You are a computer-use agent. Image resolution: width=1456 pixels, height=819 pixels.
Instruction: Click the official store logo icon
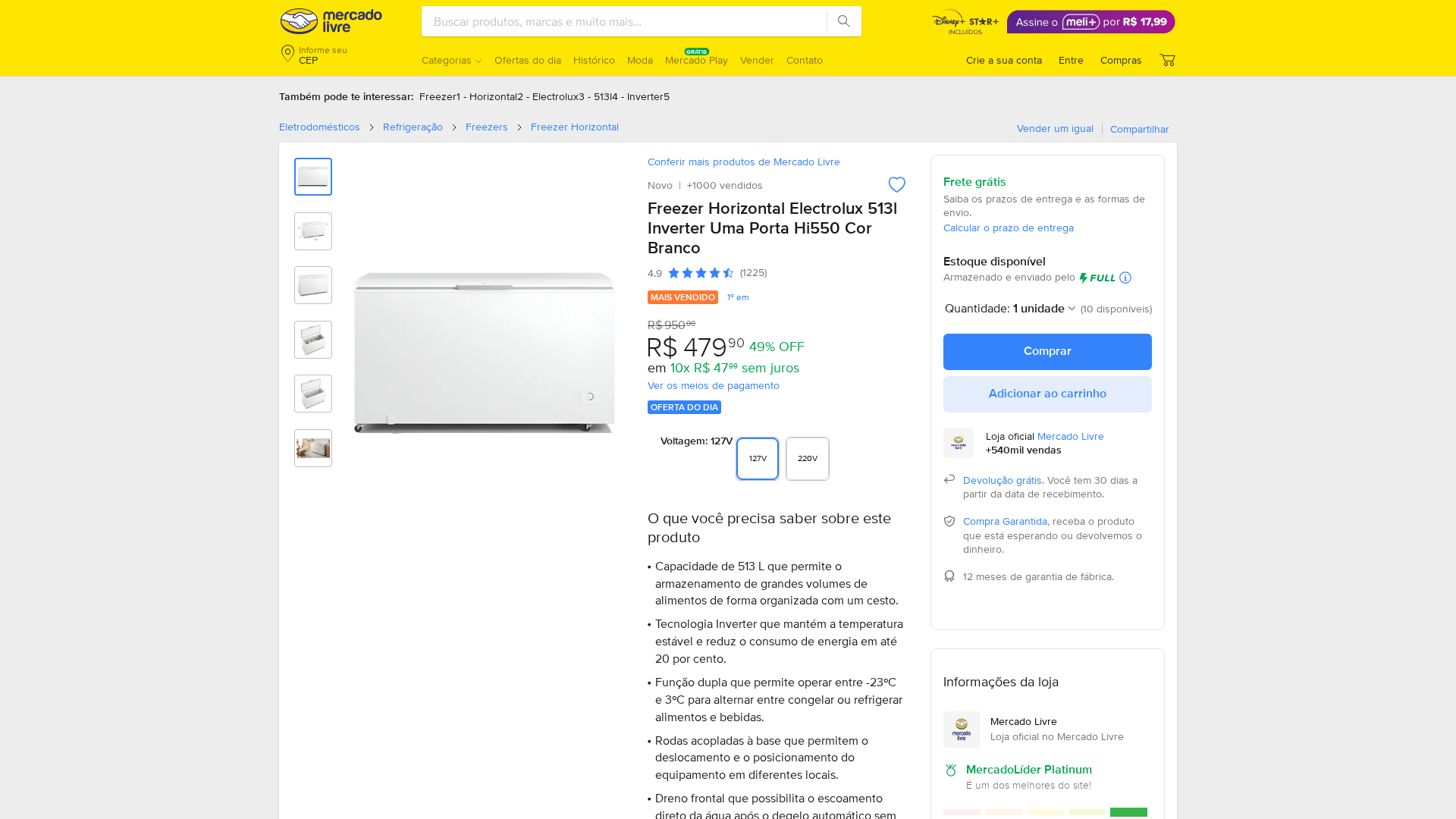tap(959, 443)
